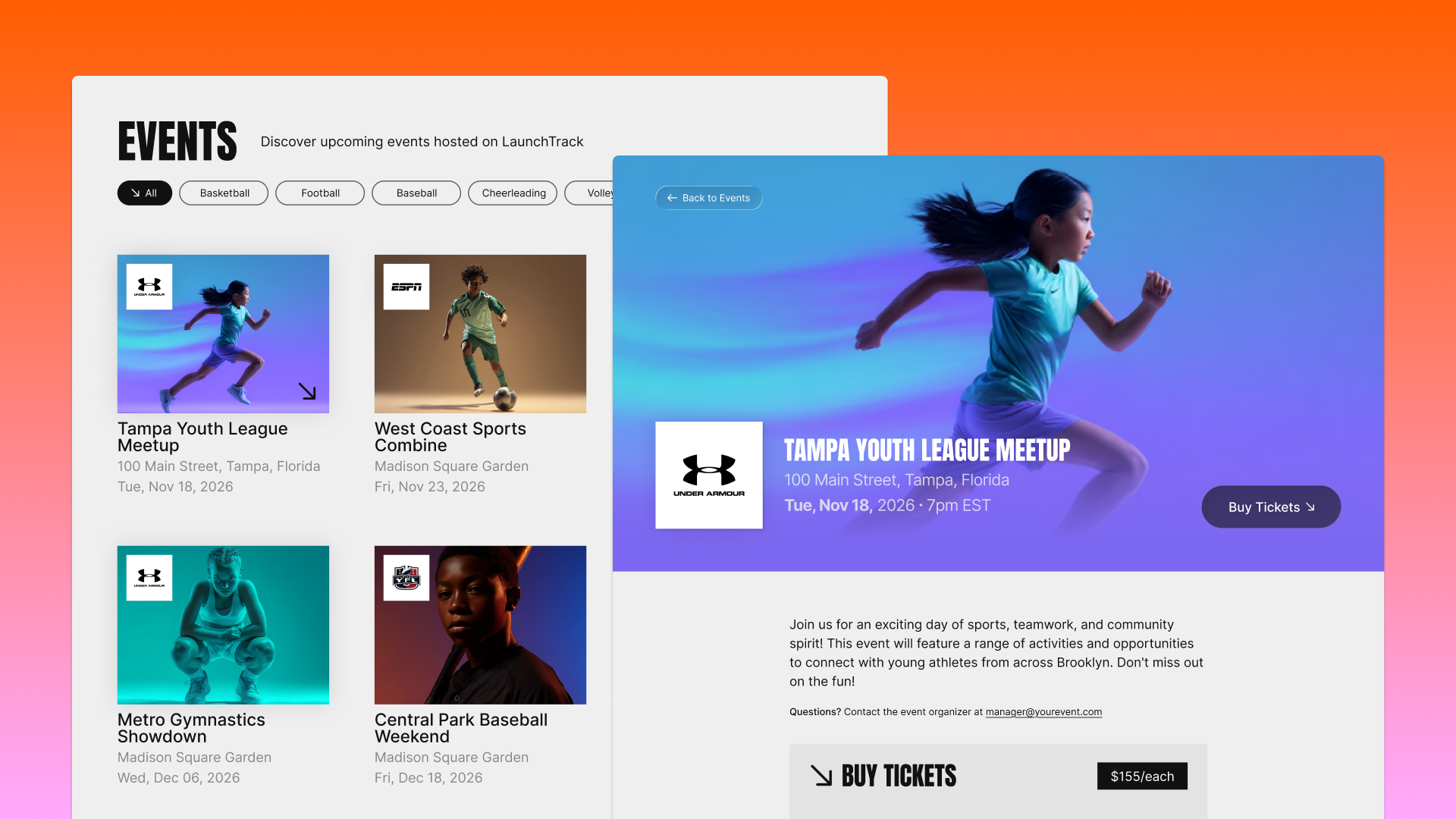Filter events by Basketball

[224, 193]
